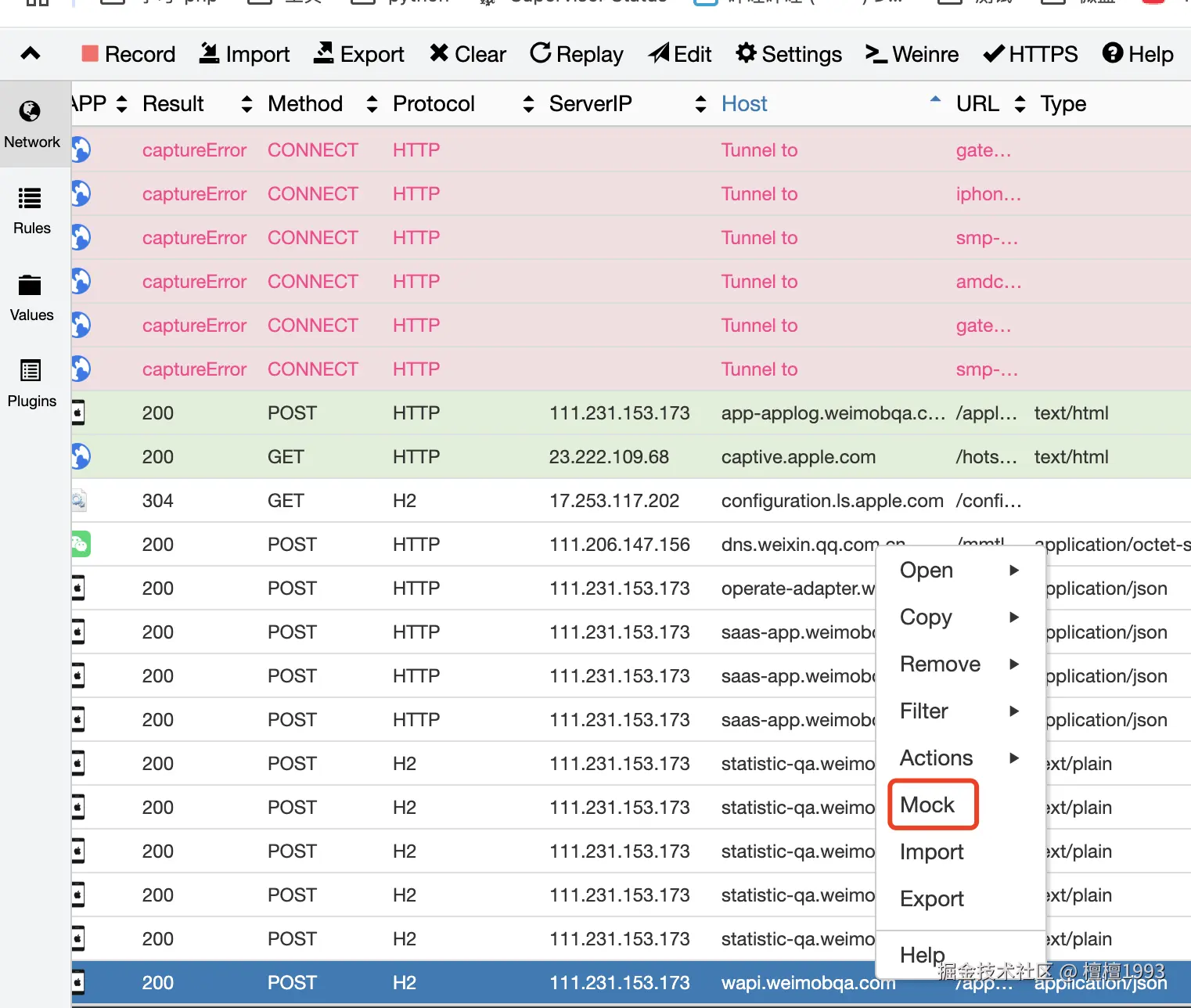Click the HTTPS checkmark icon
Image resolution: width=1191 pixels, height=1008 pixels.
[x=994, y=53]
